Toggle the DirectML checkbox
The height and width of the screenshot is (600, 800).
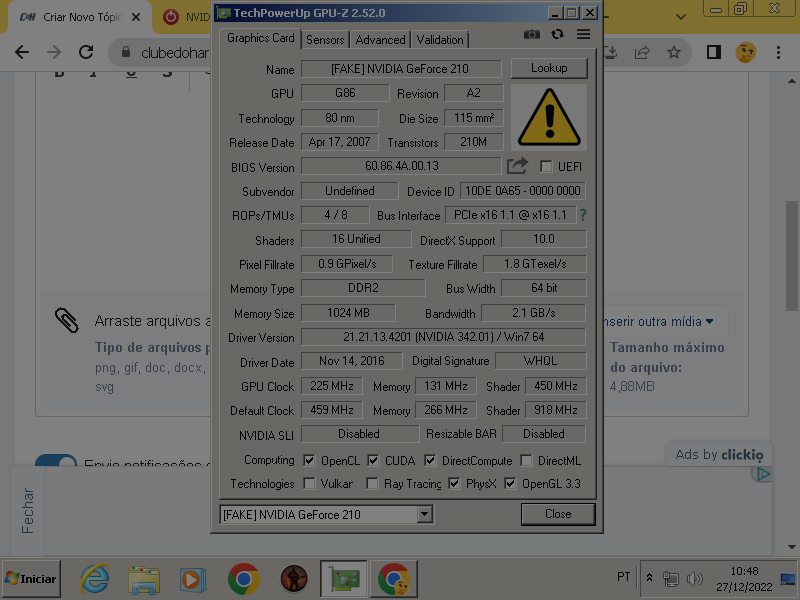[x=526, y=460]
